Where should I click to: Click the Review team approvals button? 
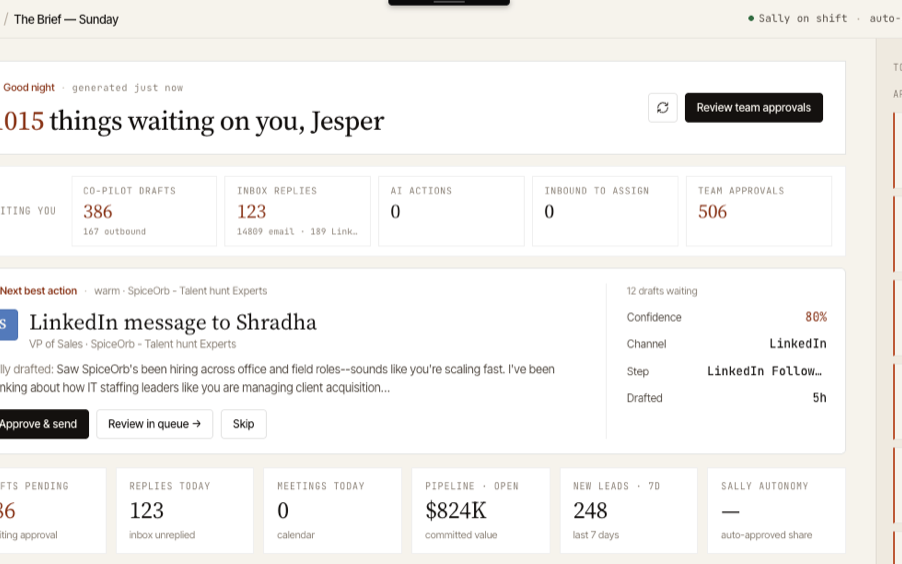pos(754,108)
